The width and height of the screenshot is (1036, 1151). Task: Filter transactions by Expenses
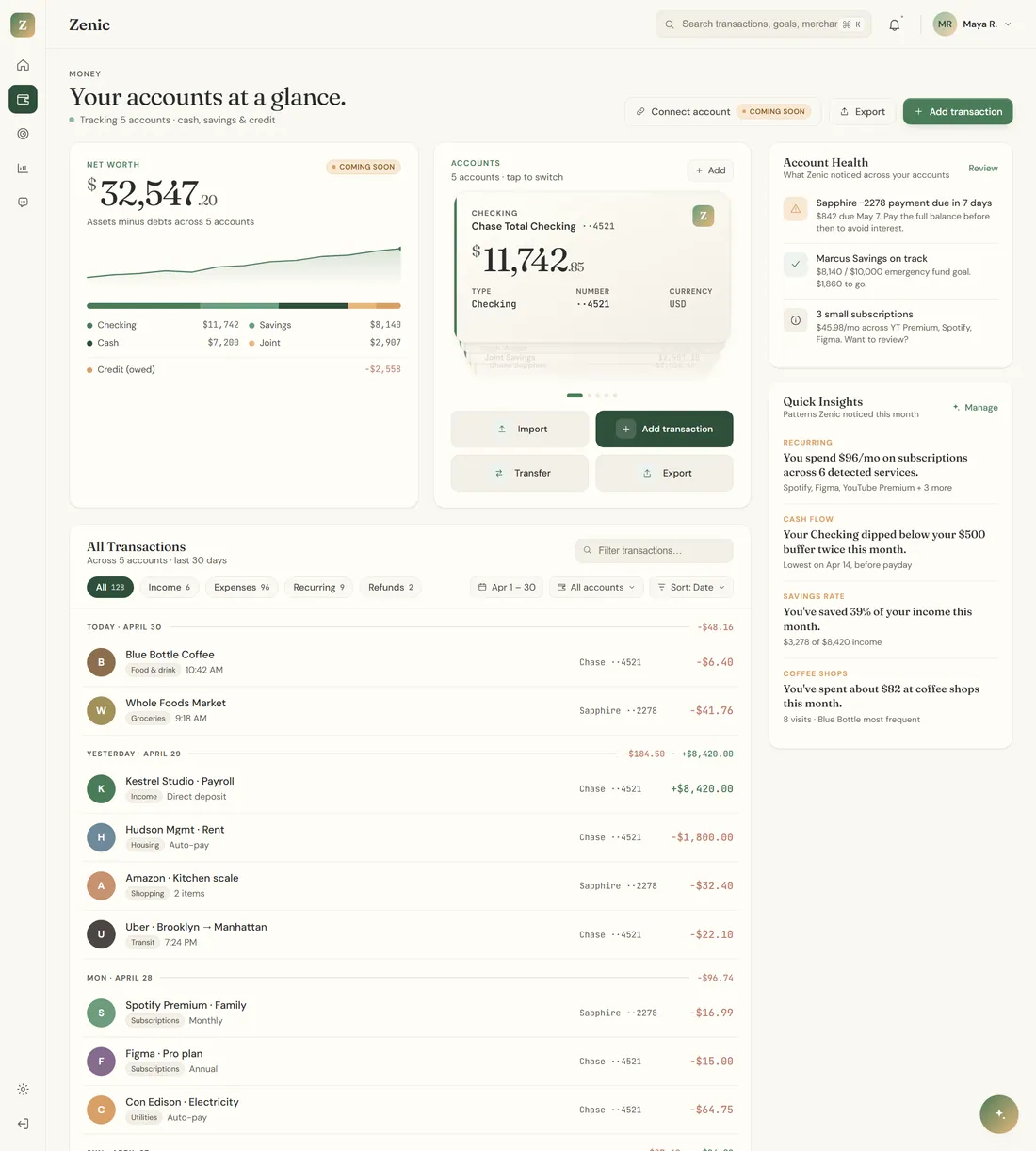click(x=242, y=588)
